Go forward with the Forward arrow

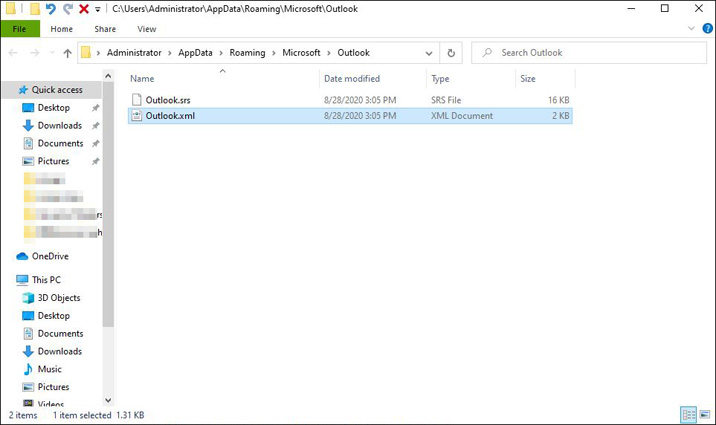35,53
